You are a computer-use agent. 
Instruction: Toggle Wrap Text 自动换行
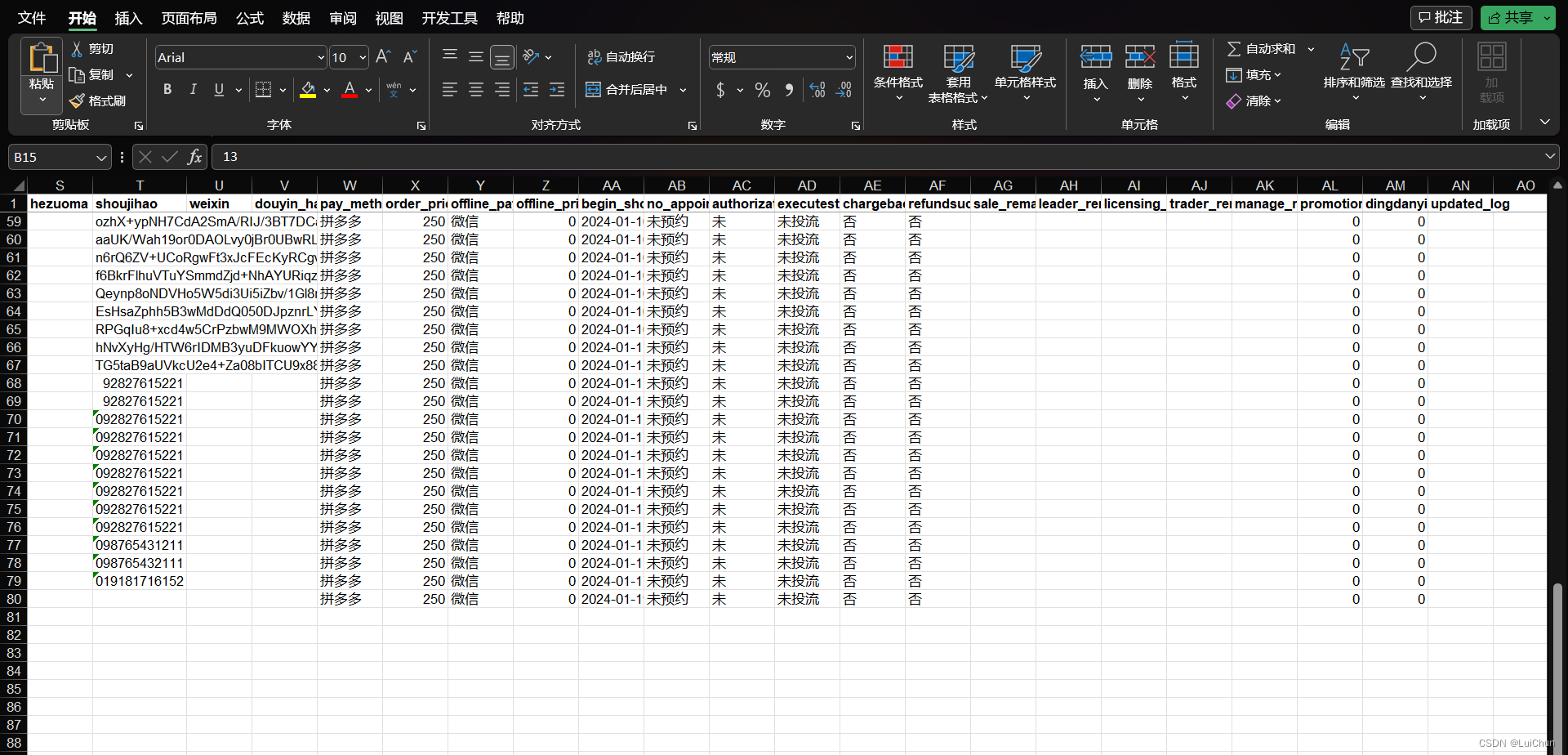click(621, 56)
